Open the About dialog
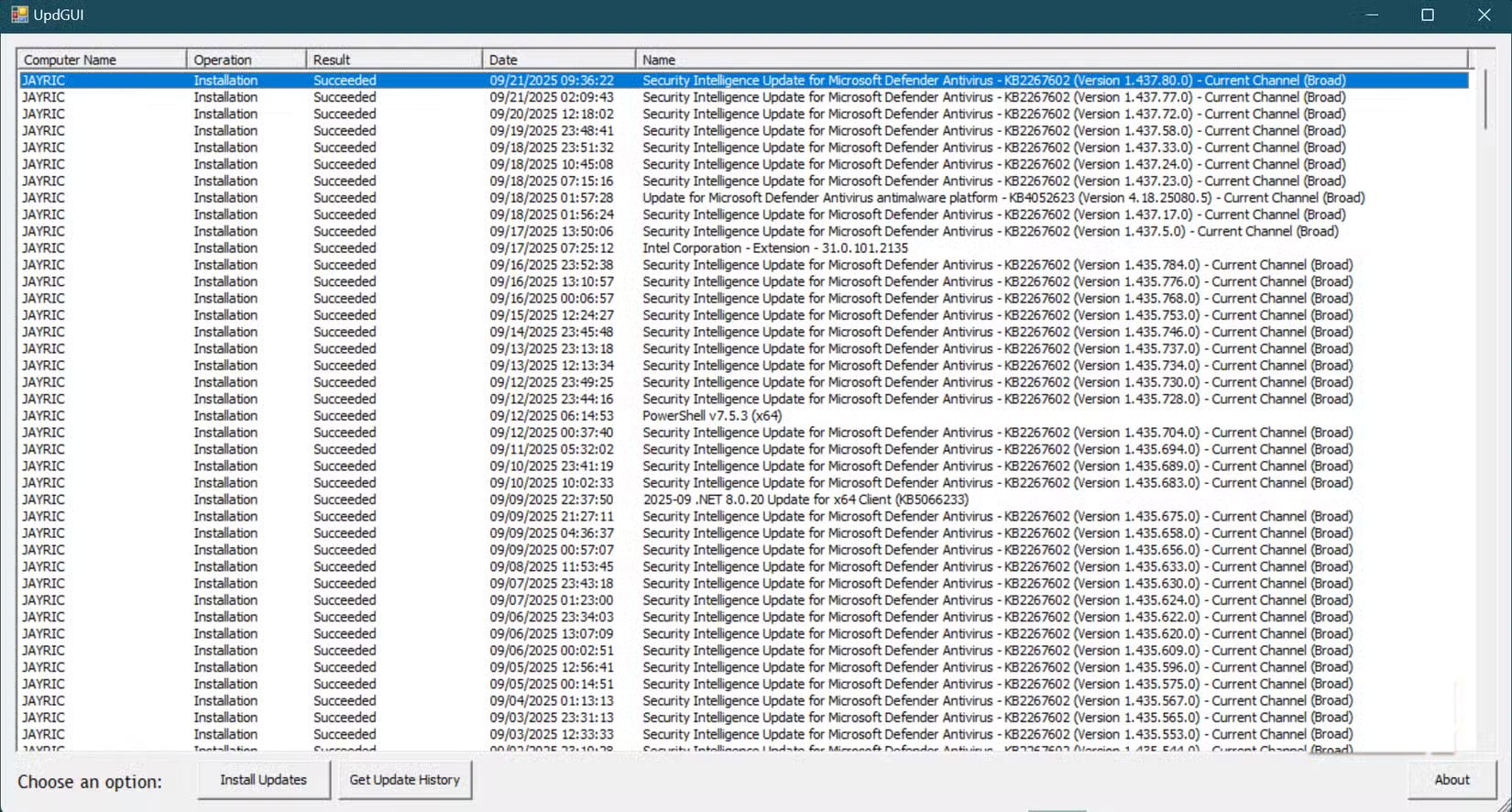 tap(1452, 780)
